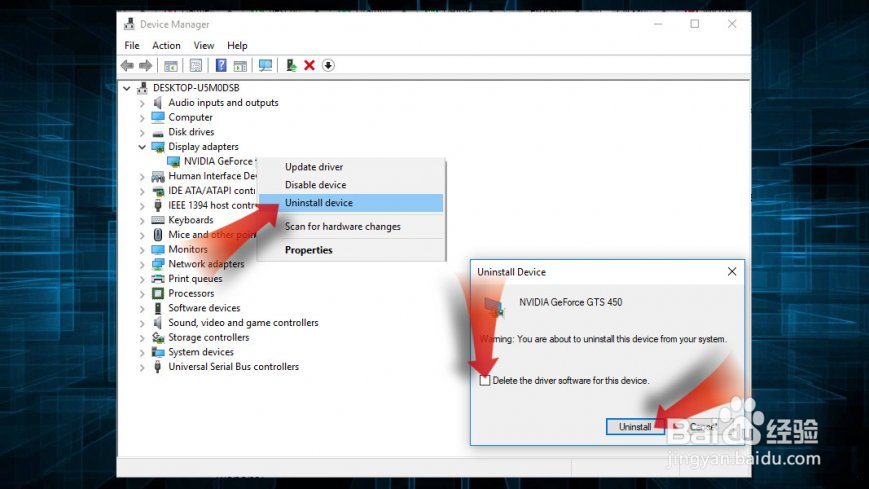Image resolution: width=869 pixels, height=489 pixels.
Task: Select Universal Serial Bus controllers text row
Action: coord(233,366)
